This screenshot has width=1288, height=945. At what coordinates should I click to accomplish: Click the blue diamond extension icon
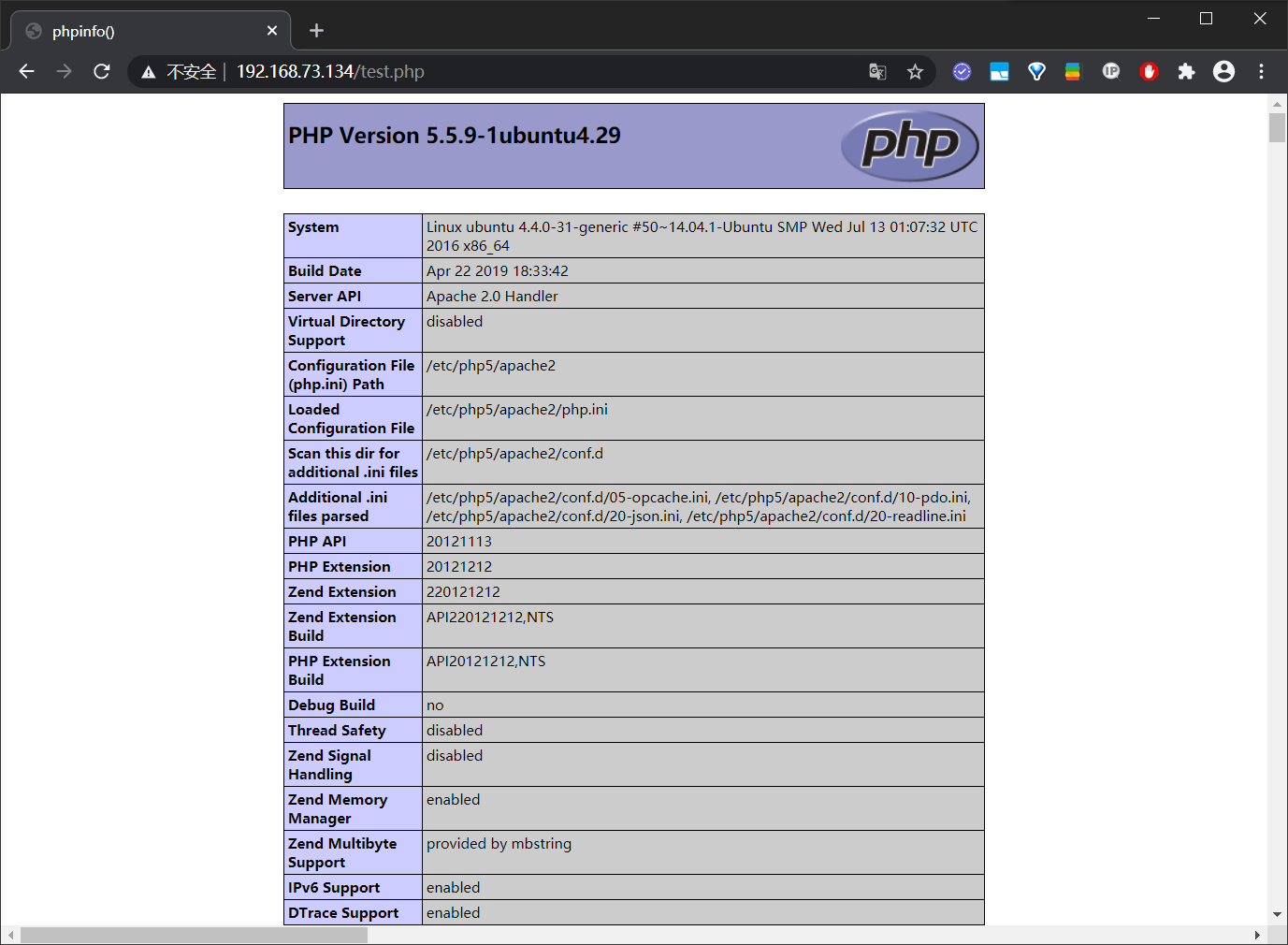[1036, 71]
